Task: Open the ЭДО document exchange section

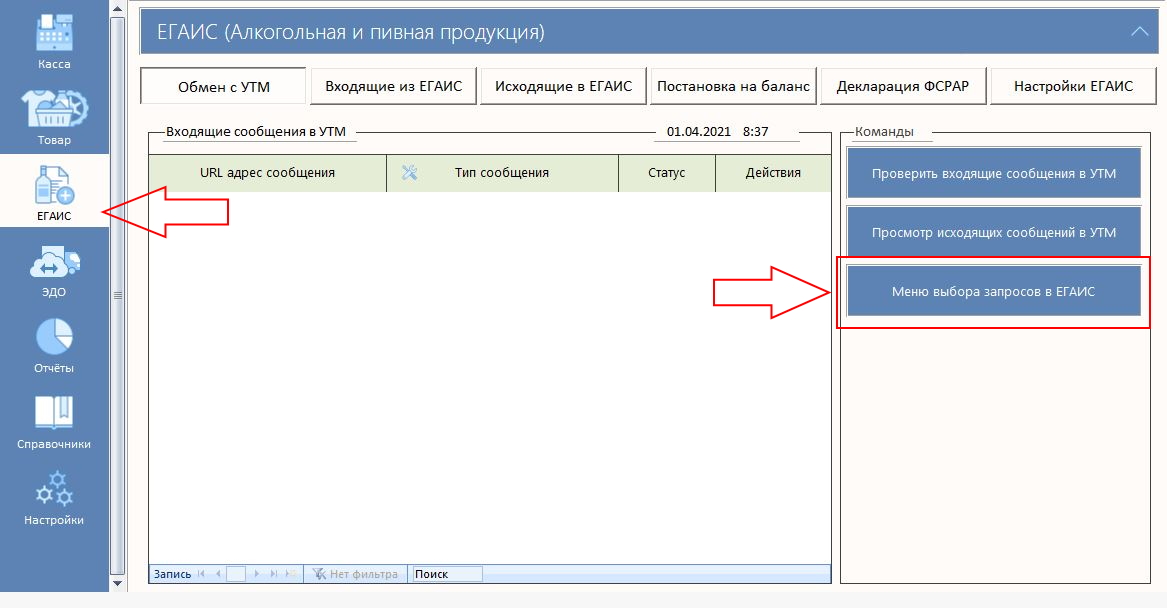Action: [53, 269]
